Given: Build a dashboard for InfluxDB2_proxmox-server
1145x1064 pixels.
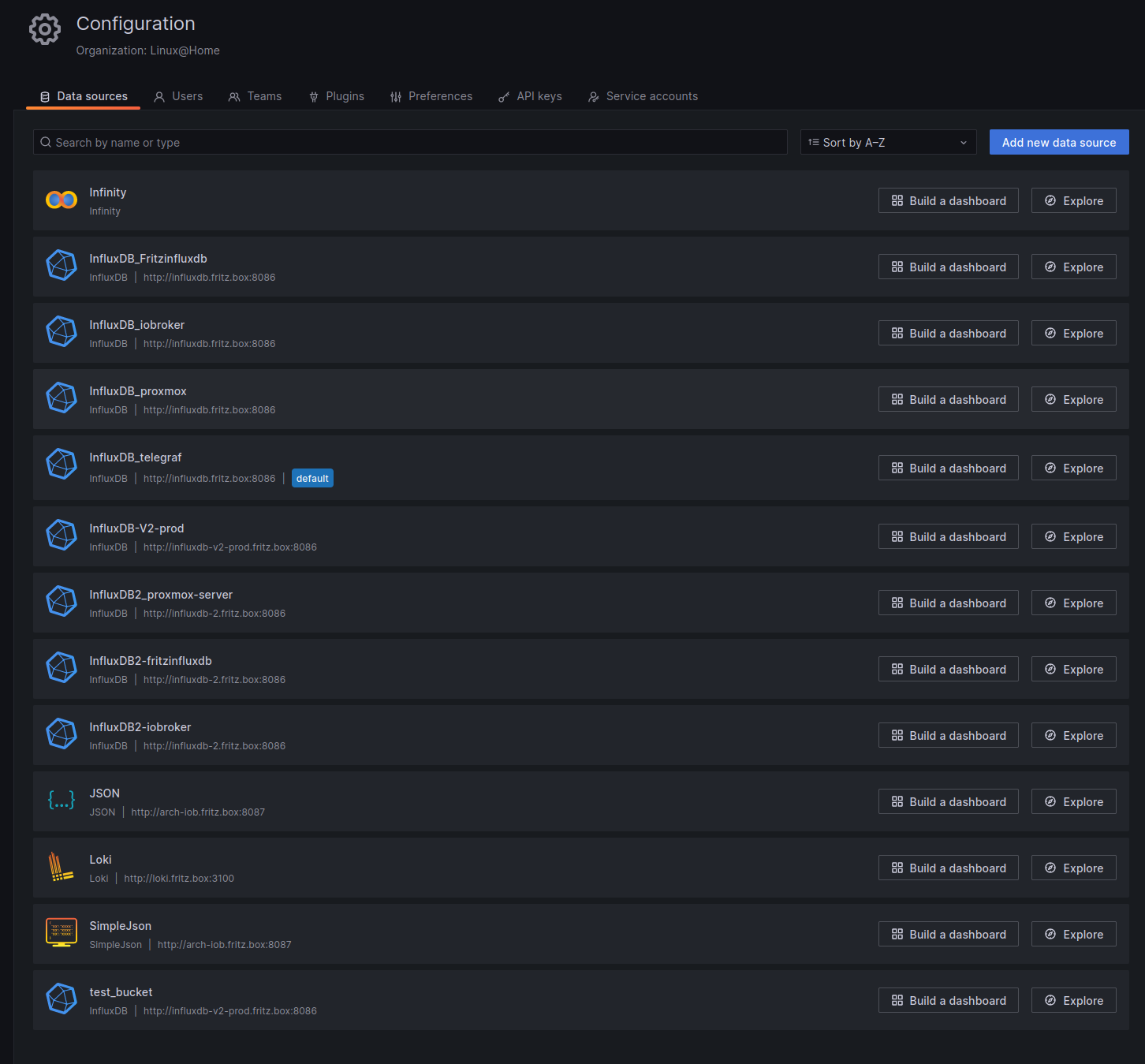Looking at the screenshot, I should pyautogui.click(x=949, y=603).
